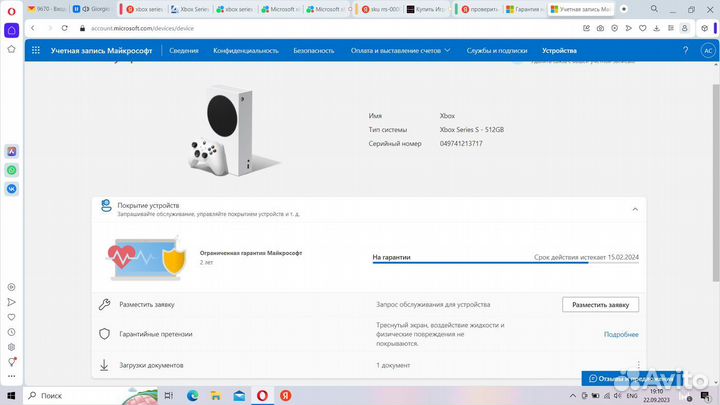
Task: Click the Загрузки документов row
Action: pos(369,365)
